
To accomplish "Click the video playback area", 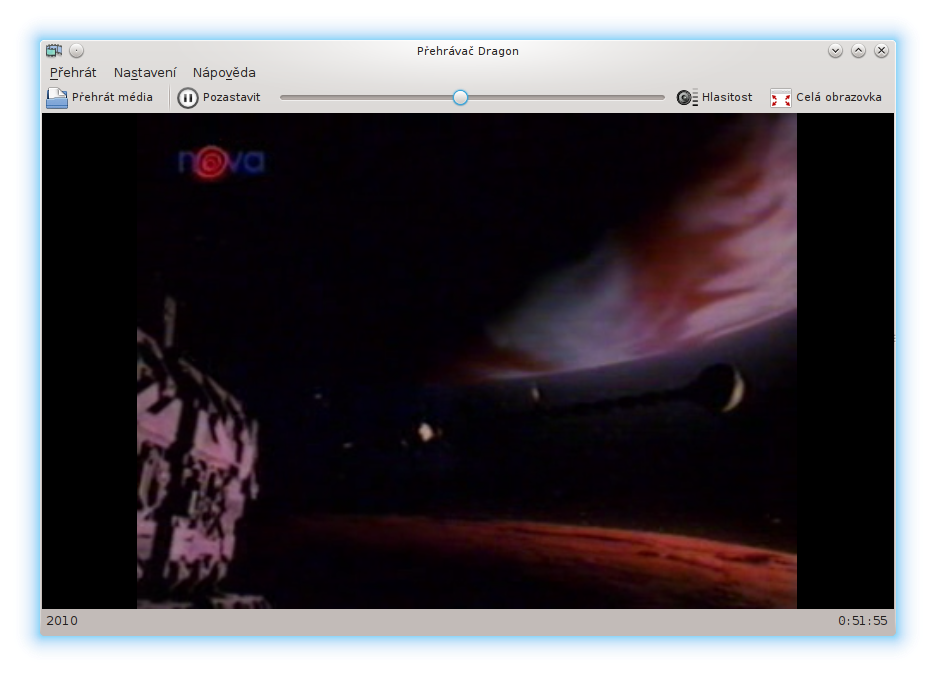I will [x=467, y=361].
